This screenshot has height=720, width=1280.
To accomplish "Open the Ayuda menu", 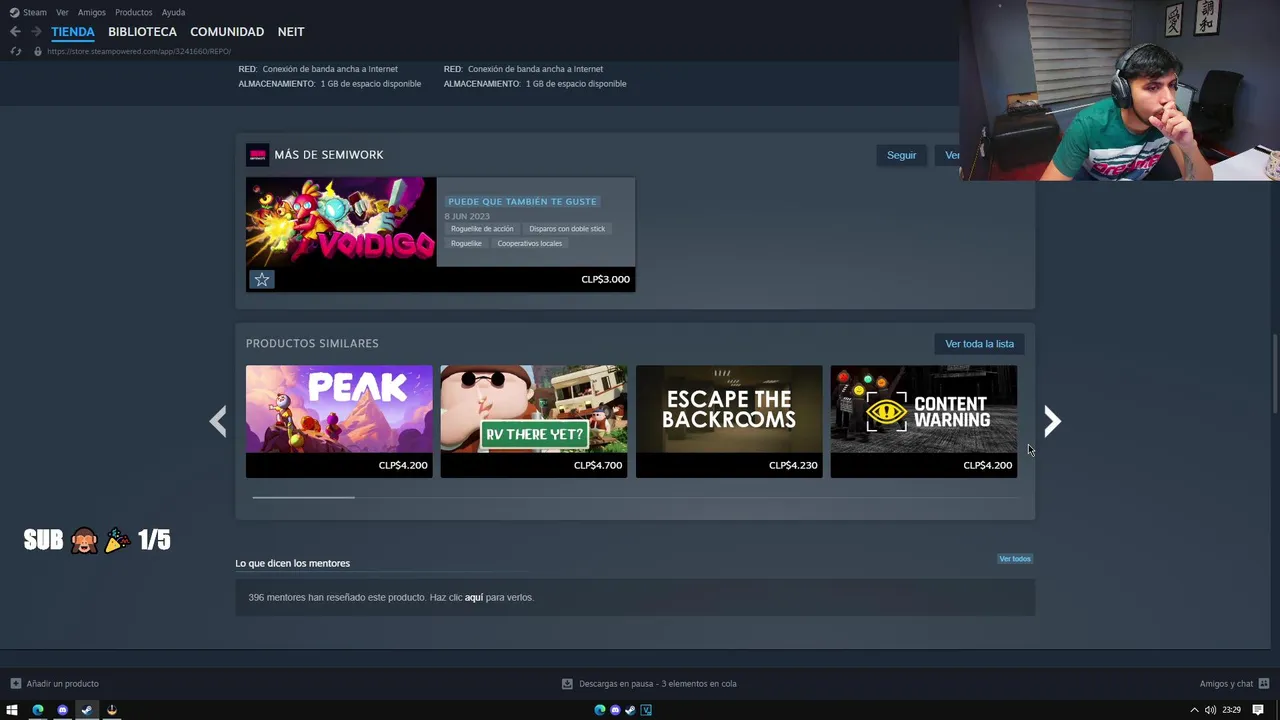I will 173,12.
